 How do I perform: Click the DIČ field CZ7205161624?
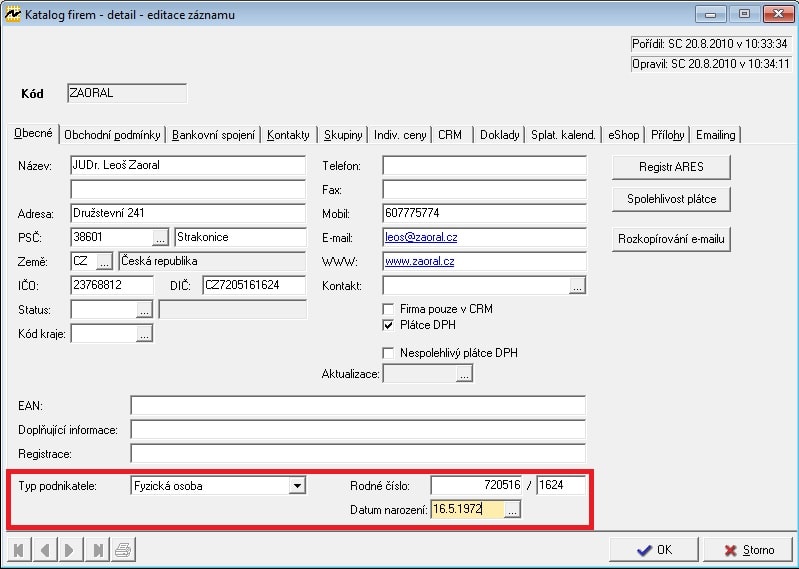pyautogui.click(x=254, y=285)
